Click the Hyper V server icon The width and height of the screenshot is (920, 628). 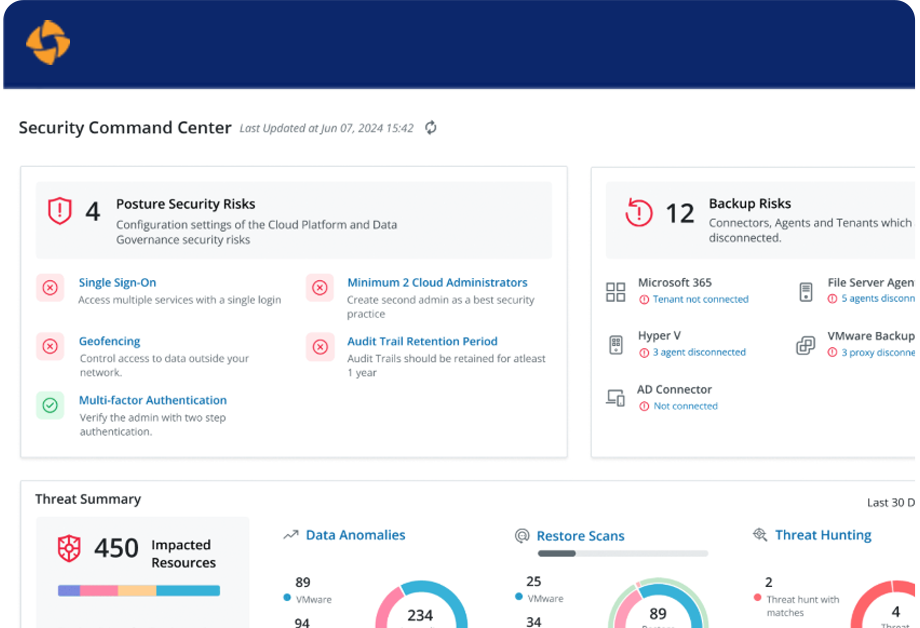coord(615,345)
